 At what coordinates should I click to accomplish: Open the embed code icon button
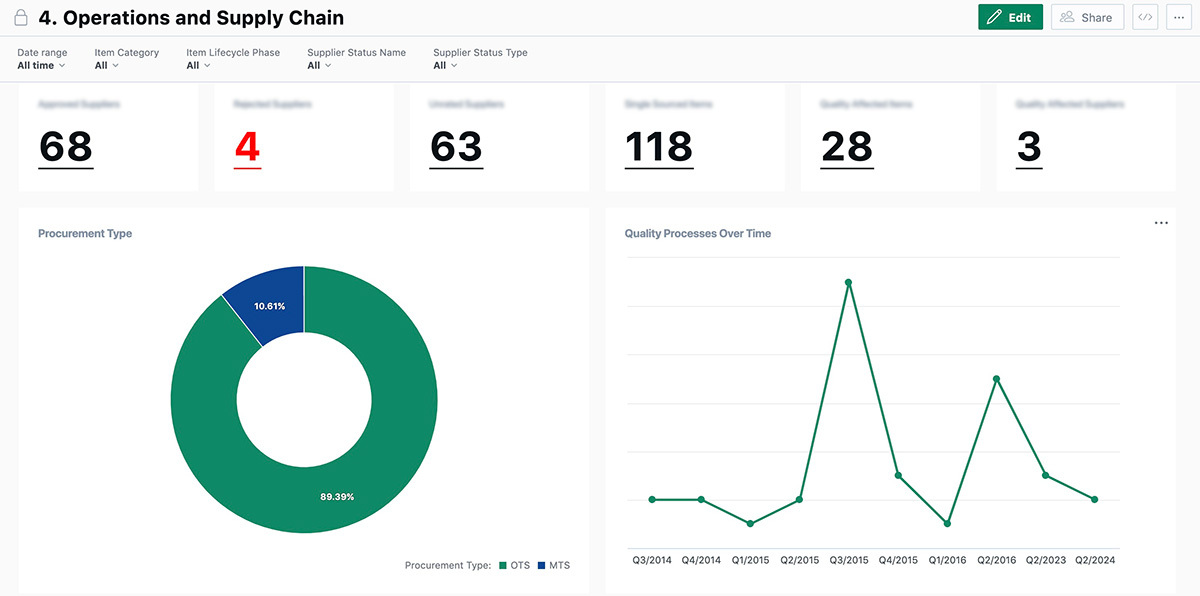point(1145,17)
